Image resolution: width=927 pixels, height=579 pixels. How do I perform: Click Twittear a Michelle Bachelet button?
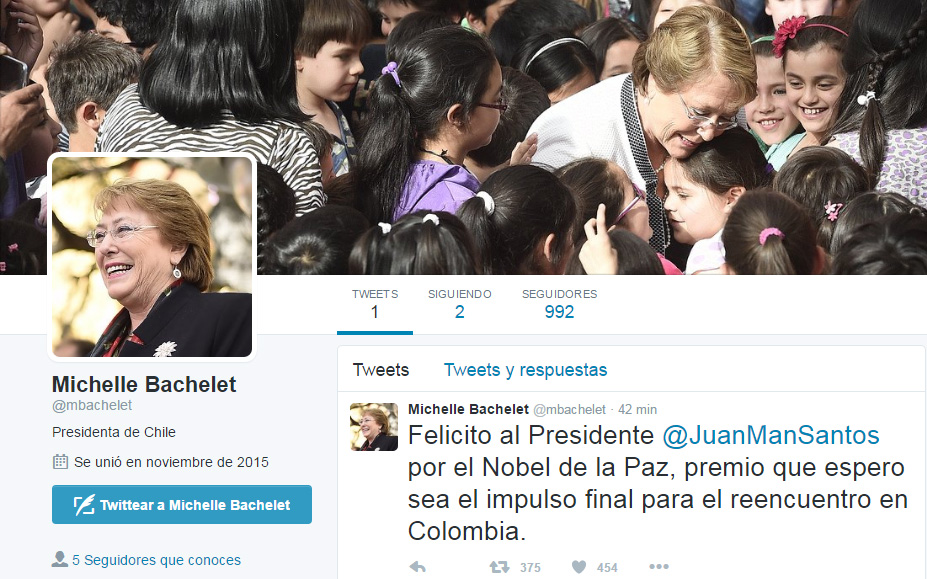(182, 504)
